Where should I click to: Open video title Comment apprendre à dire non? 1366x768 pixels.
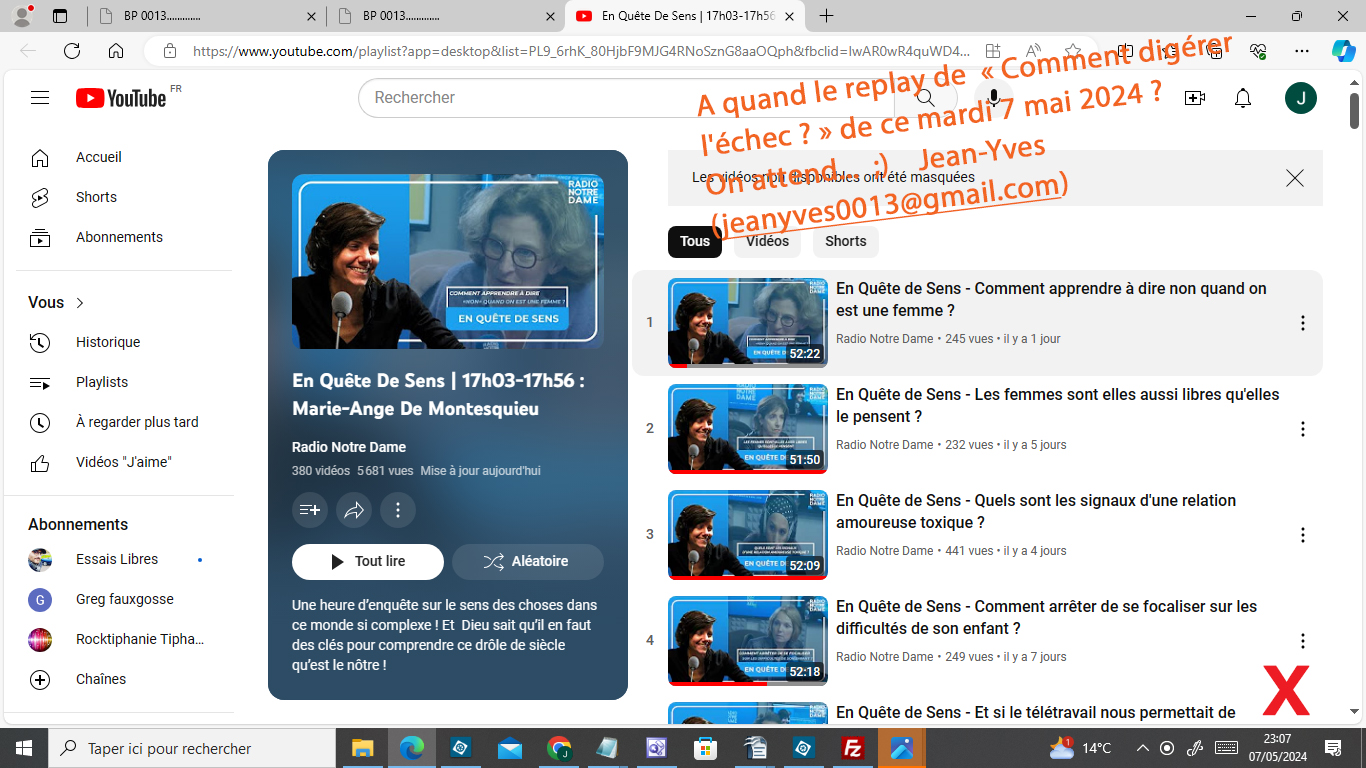(x=1051, y=299)
